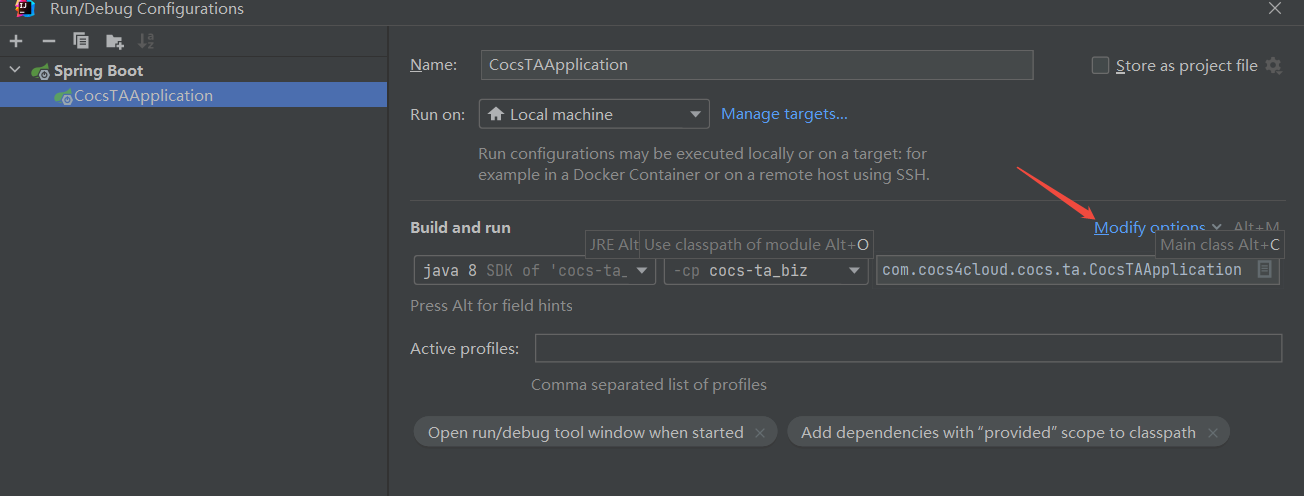Screen dimensions: 1304x496
Task: Open the Manage targets link
Action: [784, 114]
